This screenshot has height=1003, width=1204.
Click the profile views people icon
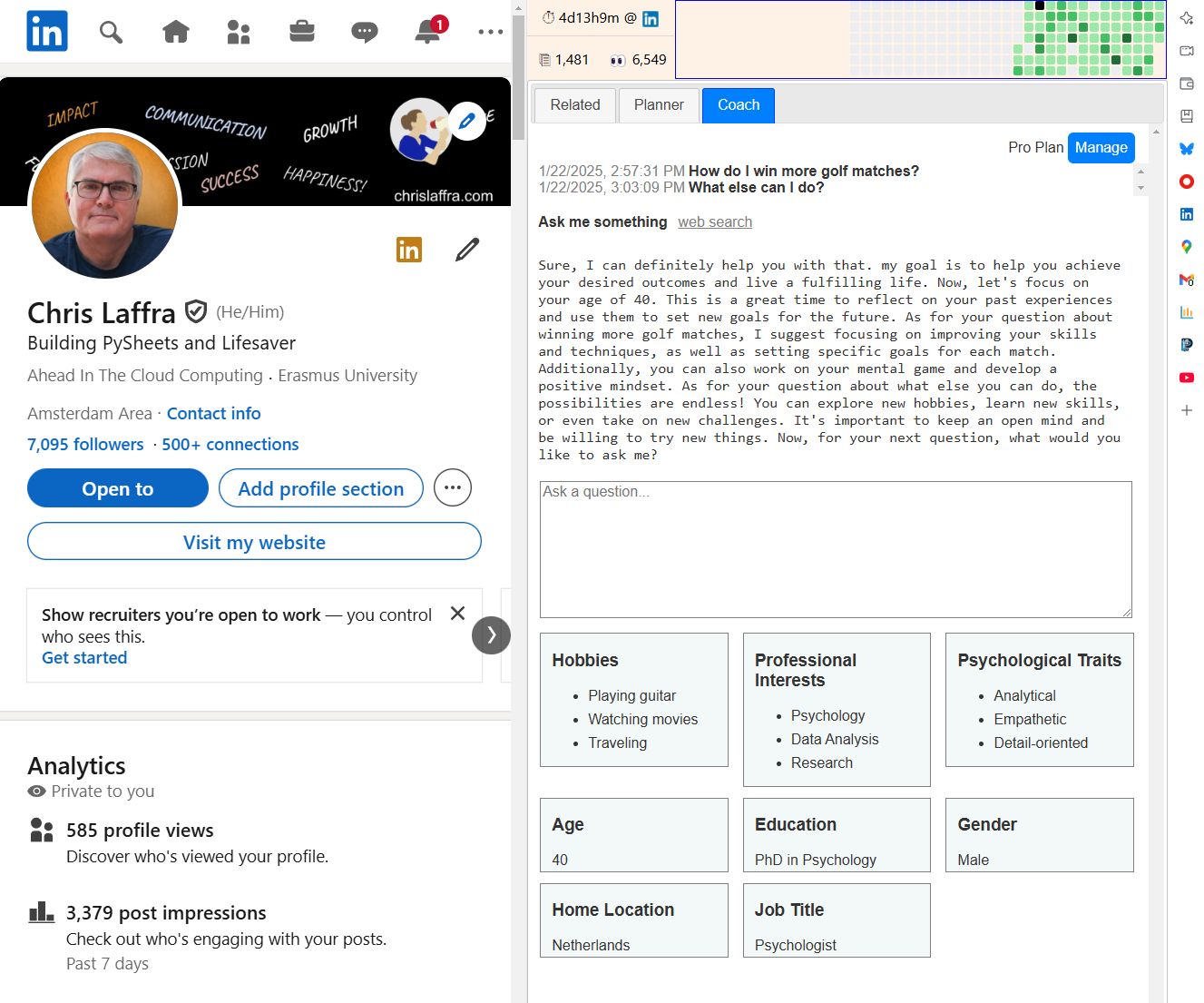pos(42,831)
